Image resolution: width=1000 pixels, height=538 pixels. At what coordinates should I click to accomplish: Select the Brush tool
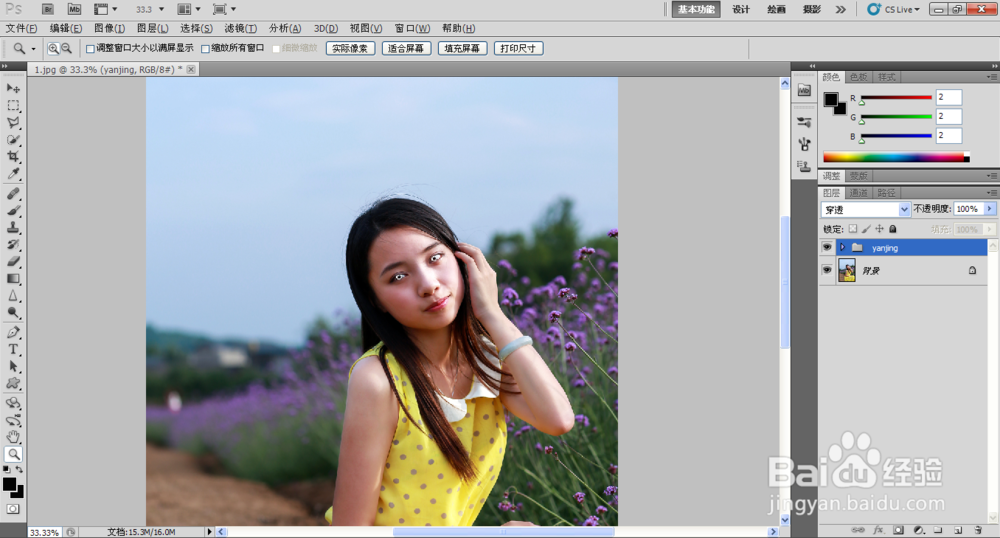point(13,210)
